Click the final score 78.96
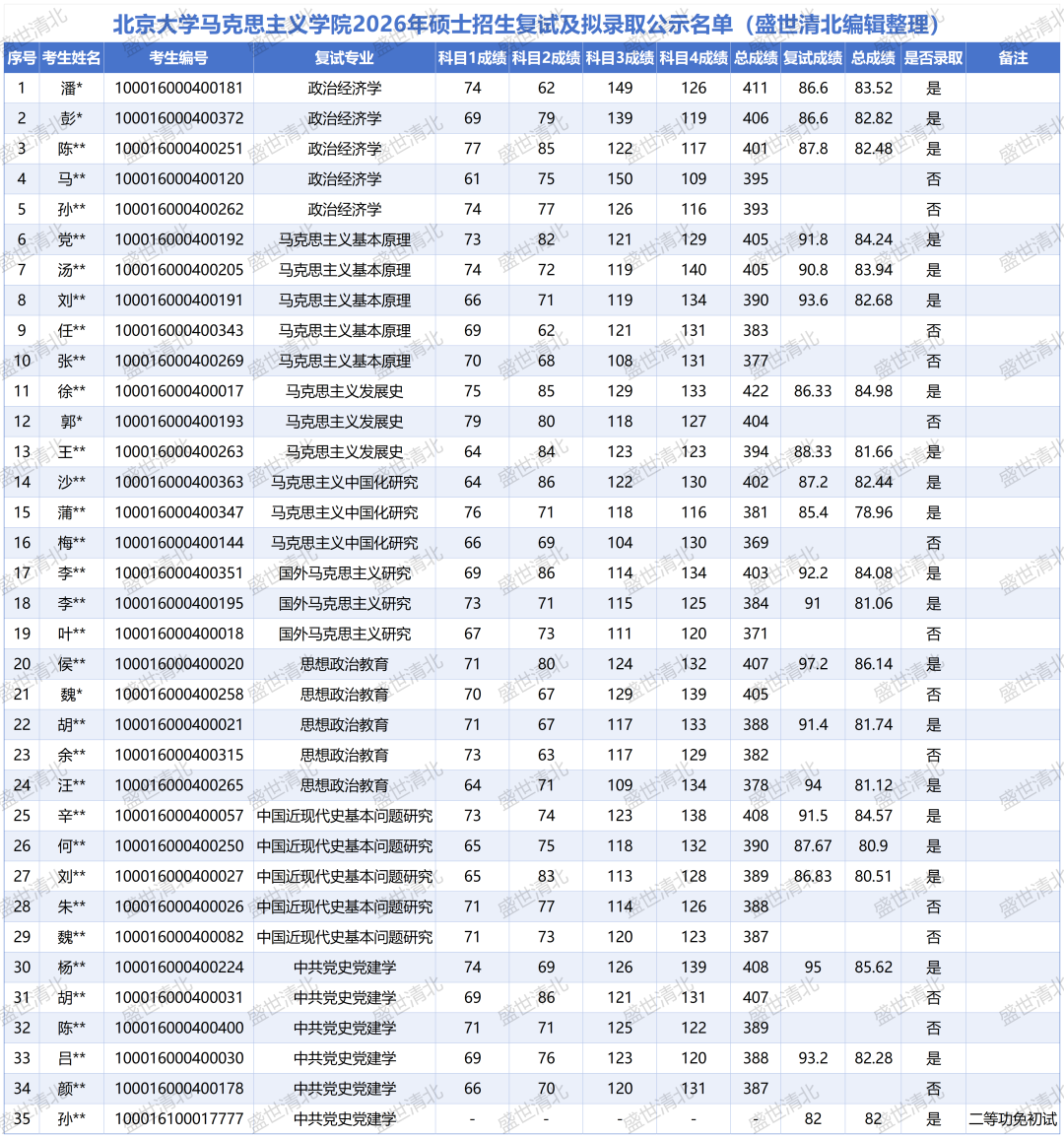The image size is (1064, 1138). point(873,512)
